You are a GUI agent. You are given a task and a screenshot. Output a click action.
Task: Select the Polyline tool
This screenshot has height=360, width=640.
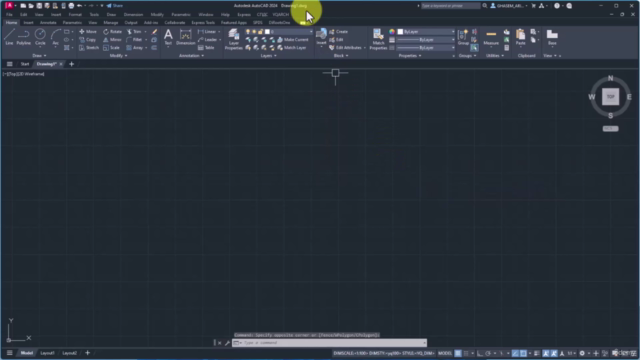click(x=24, y=37)
